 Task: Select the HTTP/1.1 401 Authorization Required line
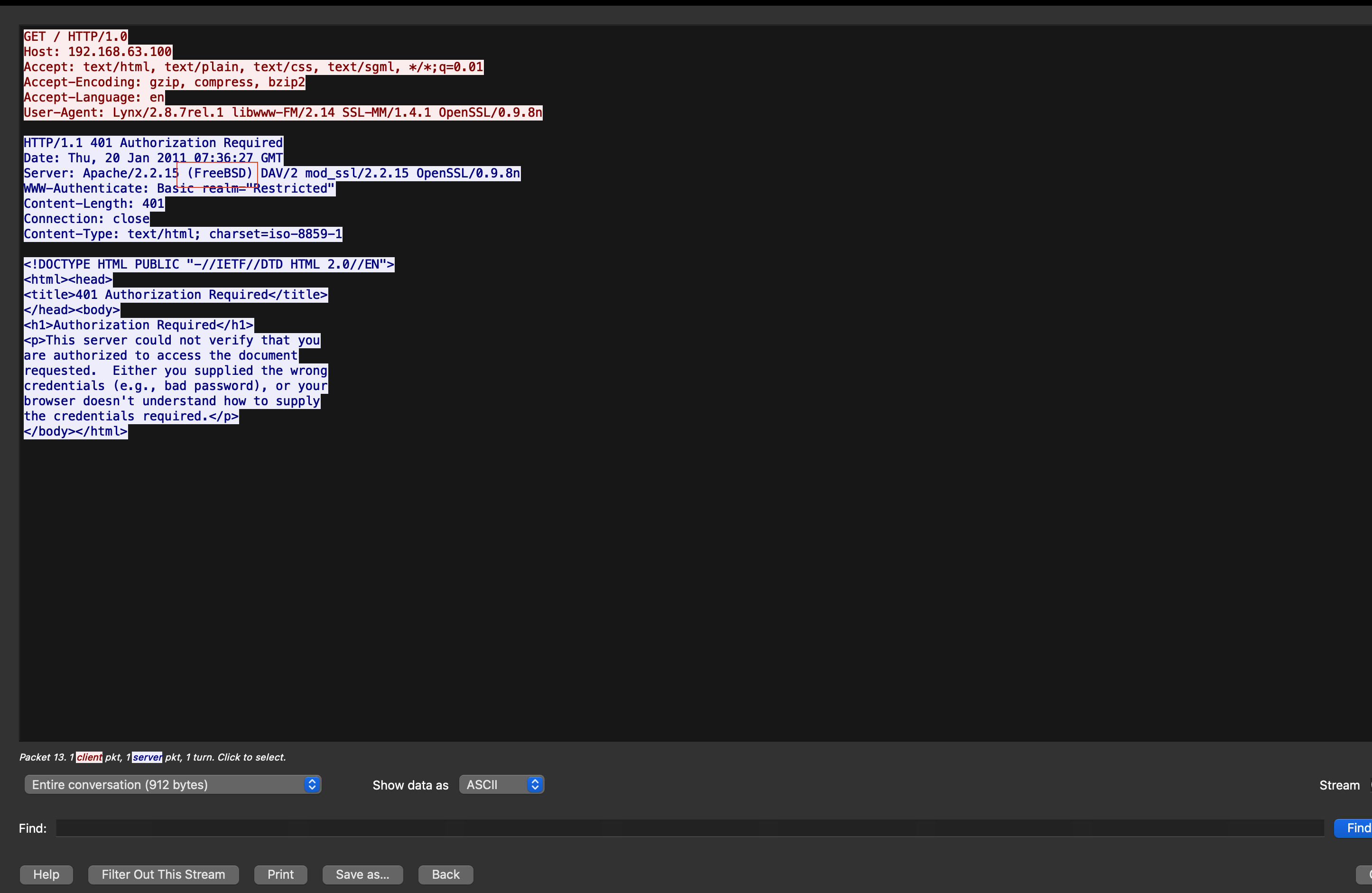click(153, 143)
